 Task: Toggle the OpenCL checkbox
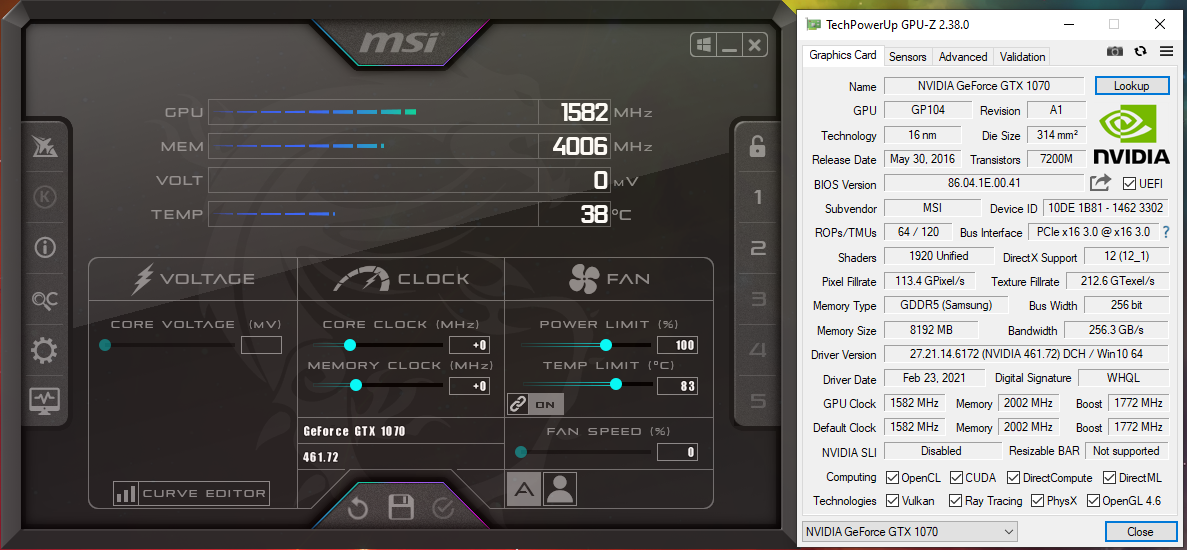point(892,478)
